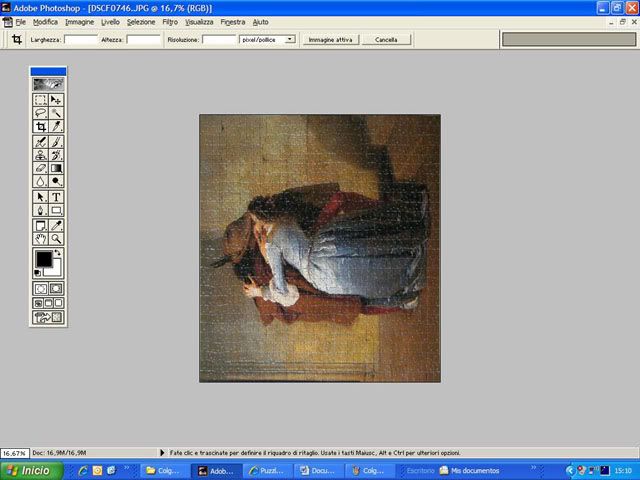640x480 pixels.
Task: Switch to Puzzl... taskbar window
Action: 267,471
